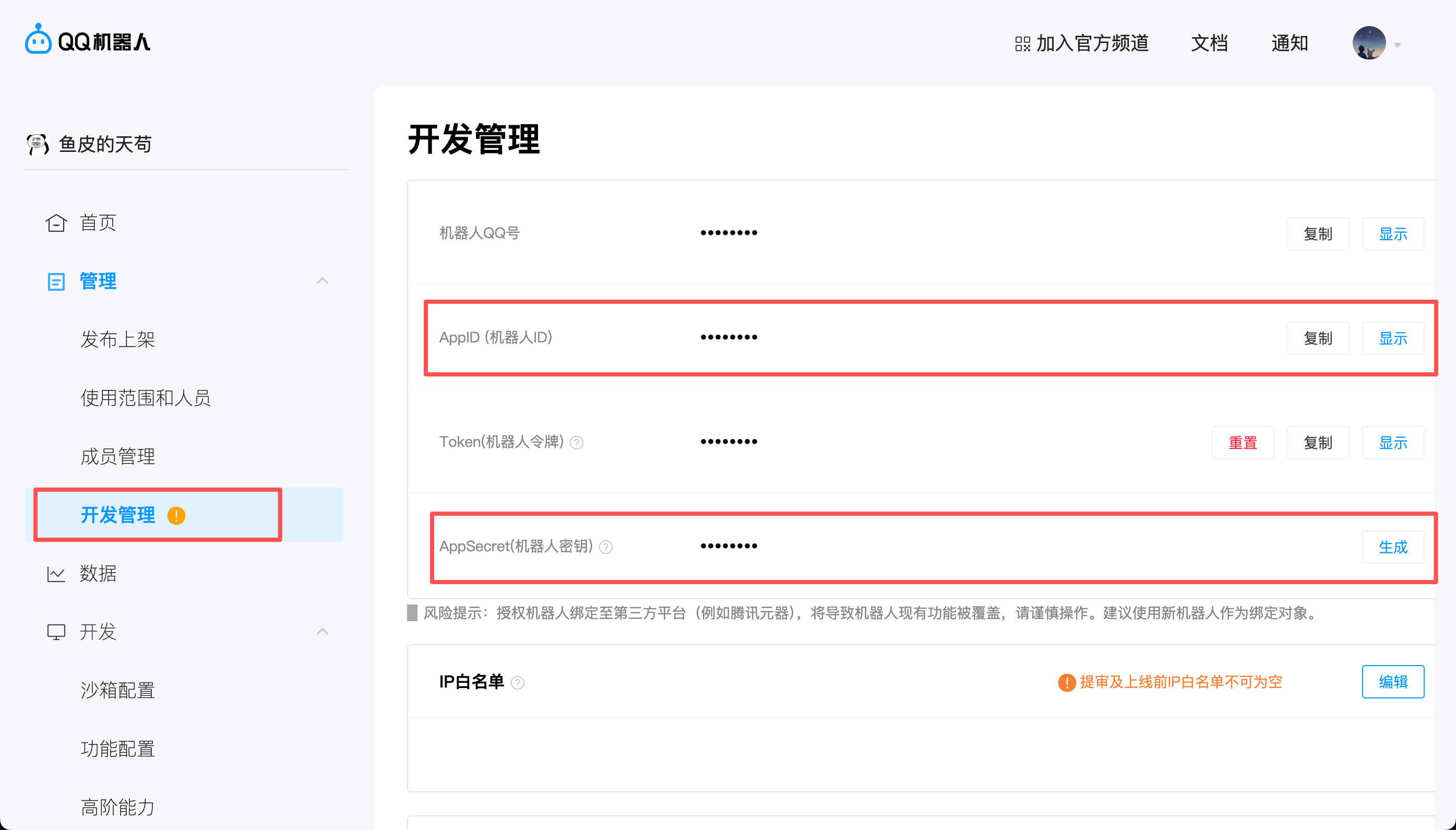Click the help icon next to Token
The height and width of the screenshot is (830, 1456).
[x=577, y=443]
